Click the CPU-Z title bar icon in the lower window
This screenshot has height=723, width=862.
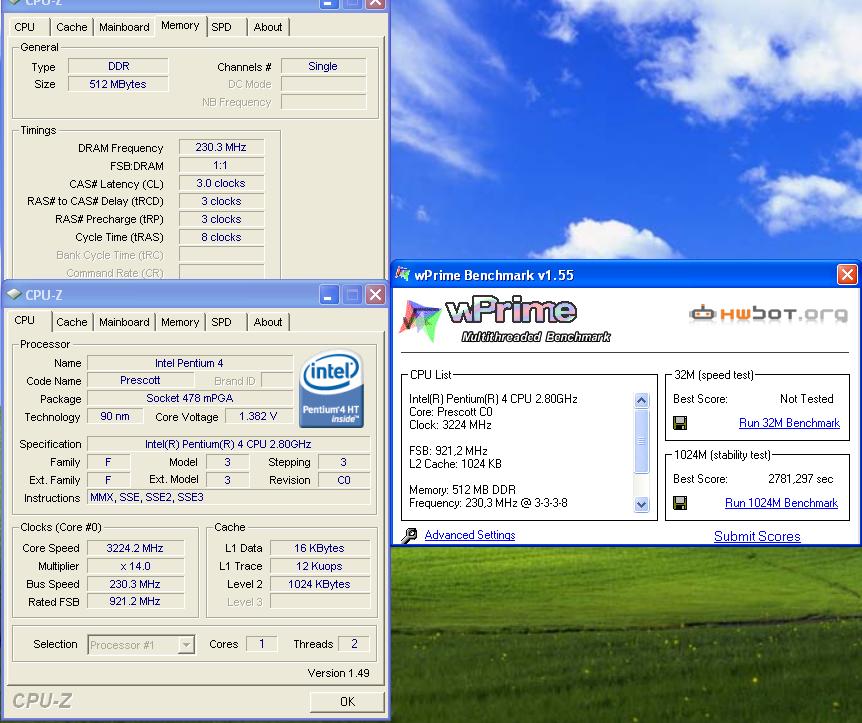pyautogui.click(x=14, y=295)
